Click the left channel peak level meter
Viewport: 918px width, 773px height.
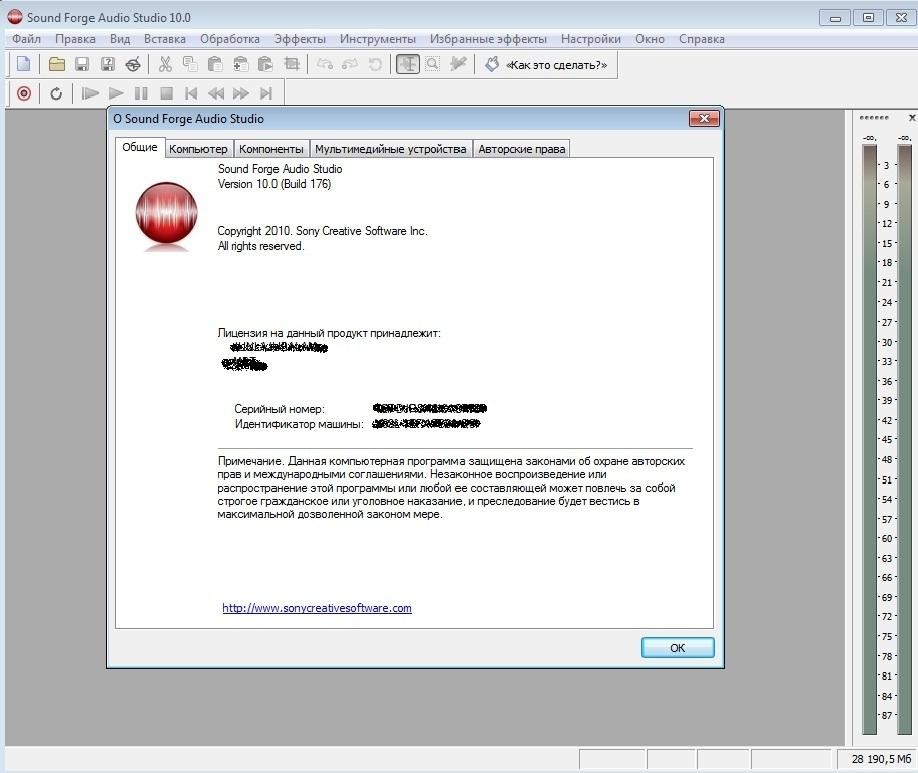click(x=869, y=439)
